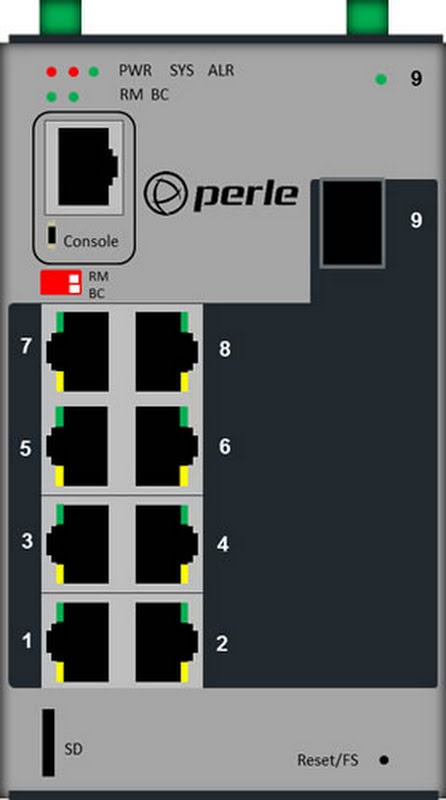The width and height of the screenshot is (446, 800).
Task: Select Ethernet port 7
Action: [x=78, y=352]
